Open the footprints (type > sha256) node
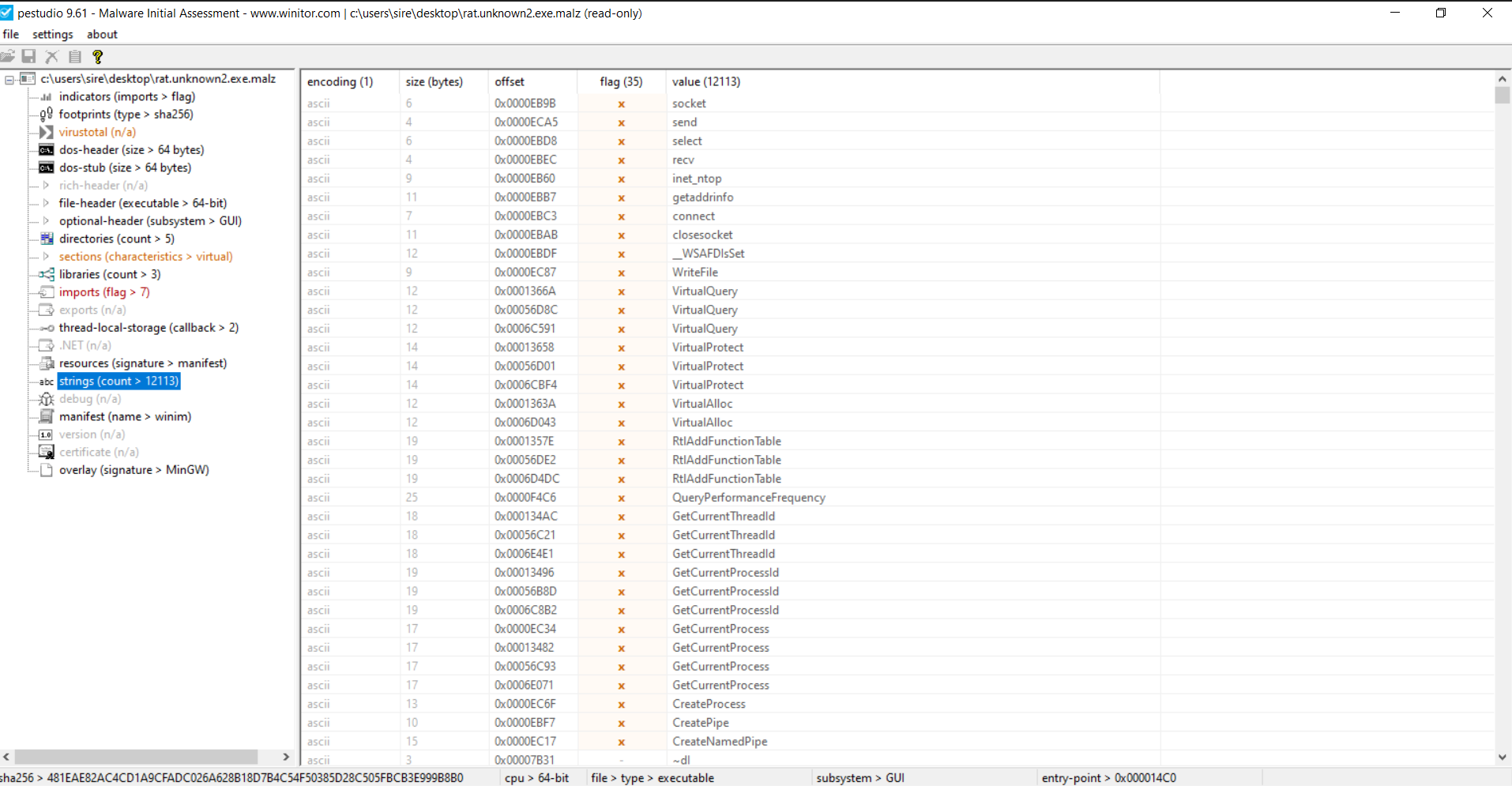 pos(126,114)
